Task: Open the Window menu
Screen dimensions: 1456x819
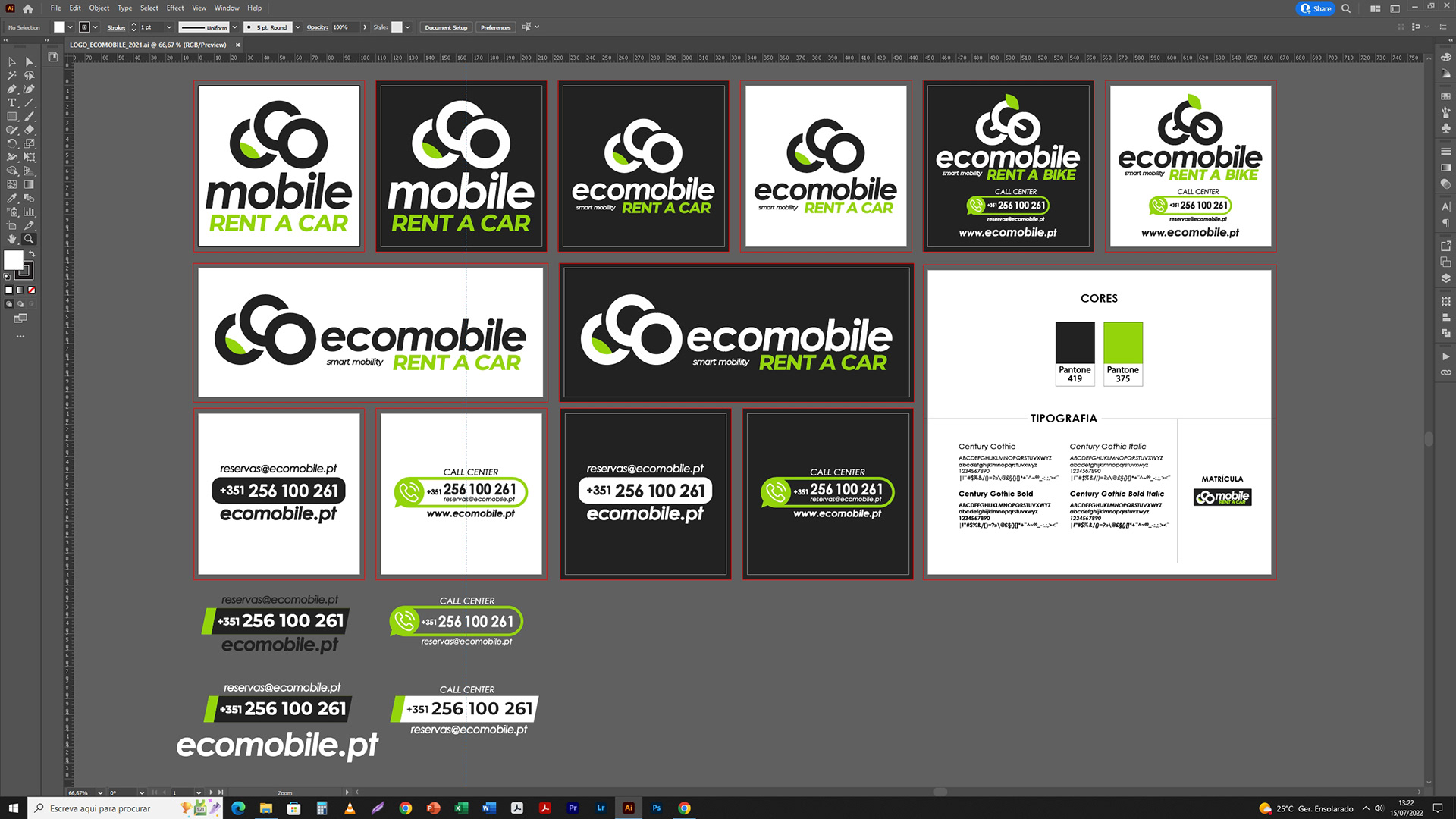Action: (x=227, y=8)
